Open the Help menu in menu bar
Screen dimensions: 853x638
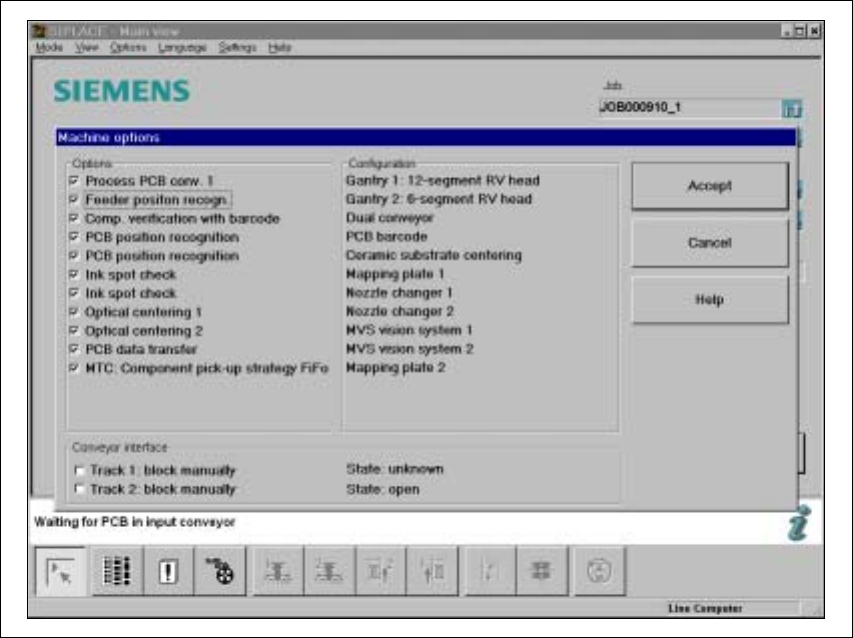[280, 47]
